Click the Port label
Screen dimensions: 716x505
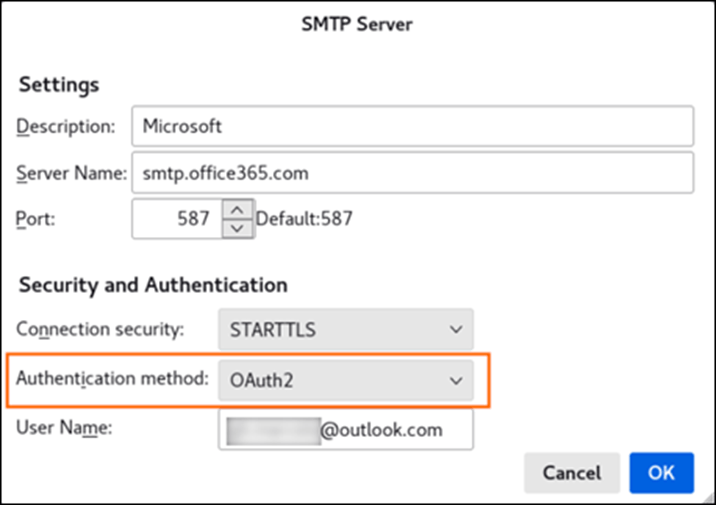pyautogui.click(x=36, y=219)
